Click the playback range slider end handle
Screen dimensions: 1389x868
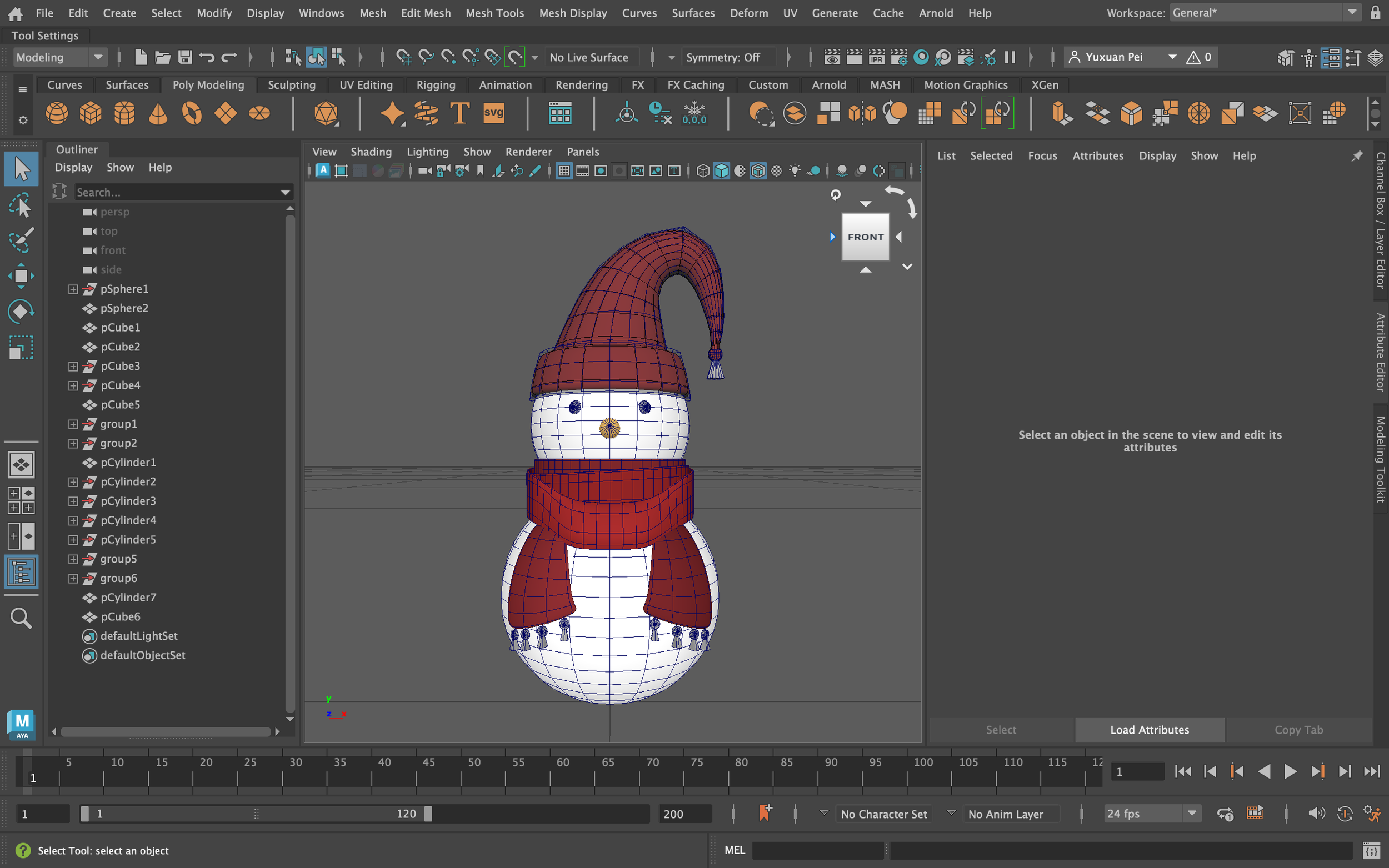(x=428, y=814)
